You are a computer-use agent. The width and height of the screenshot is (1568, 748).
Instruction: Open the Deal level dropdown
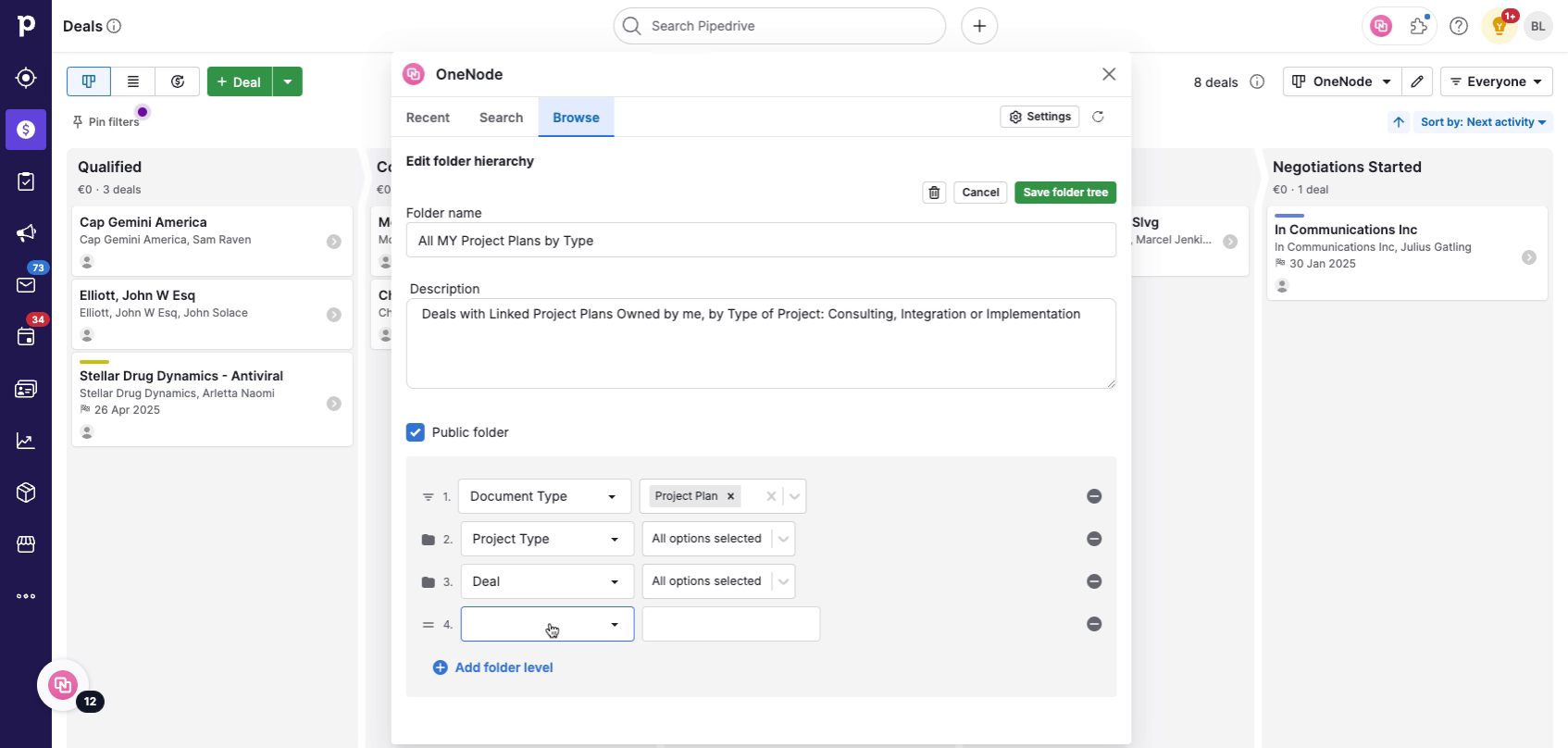pos(547,581)
